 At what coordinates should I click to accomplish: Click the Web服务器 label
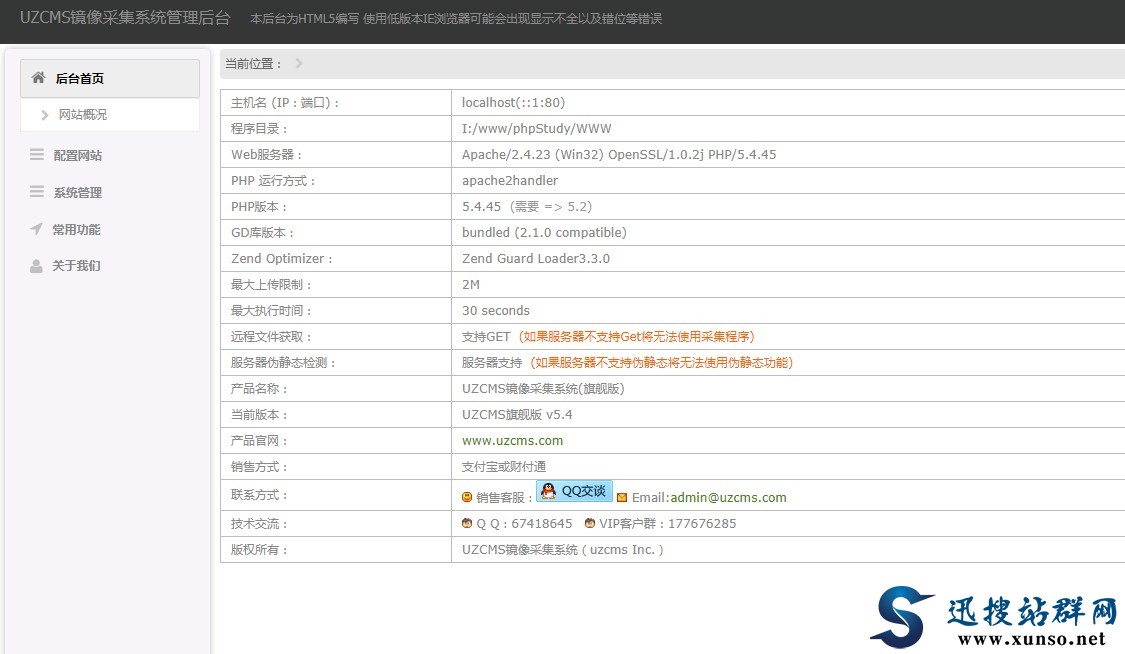(266, 154)
